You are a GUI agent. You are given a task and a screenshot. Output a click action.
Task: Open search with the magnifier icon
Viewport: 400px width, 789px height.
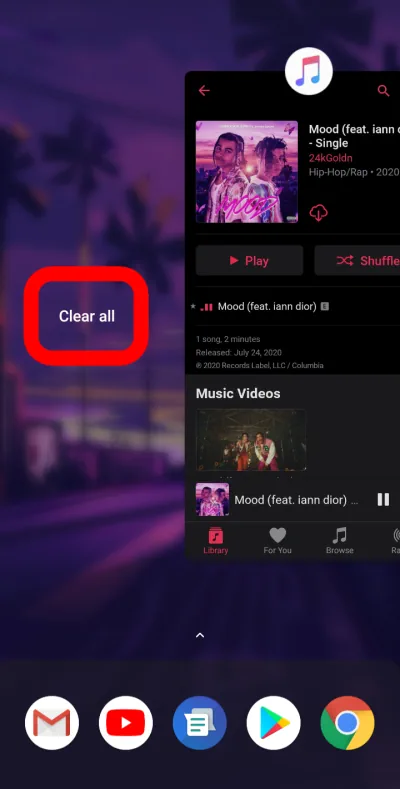(x=383, y=91)
